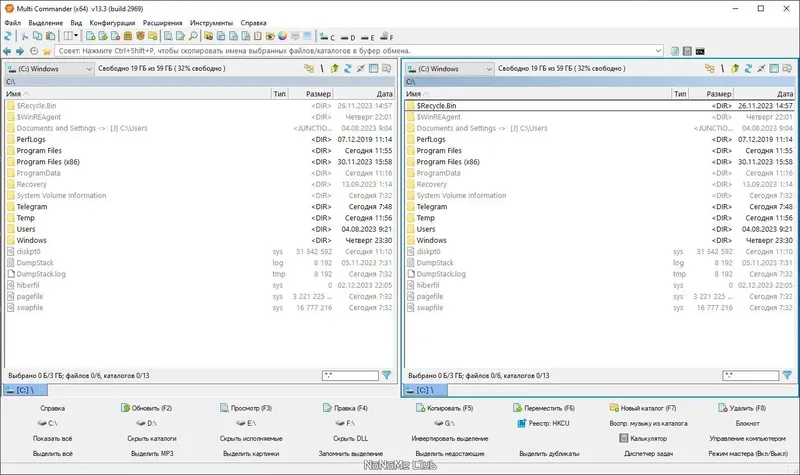Click the magnifier search icon in the toolbar
The image size is (800, 475).
193,36
